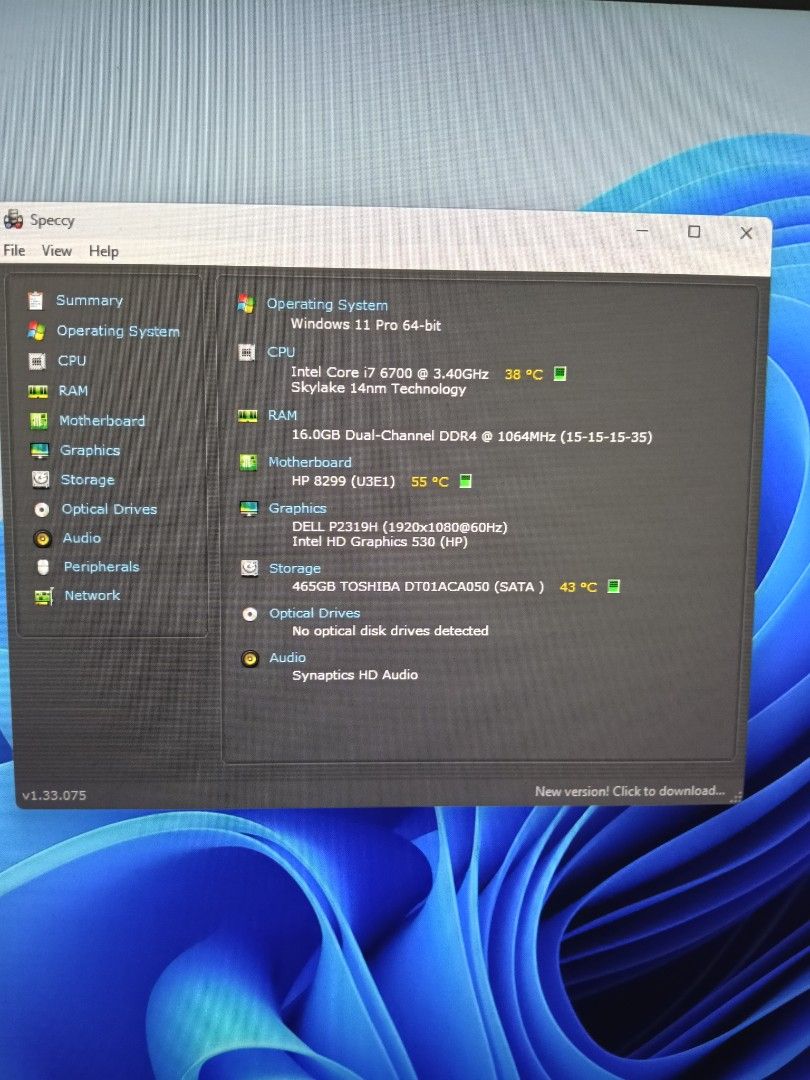Click the Speccy title bar app icon
This screenshot has height=1080, width=810.
pos(14,220)
